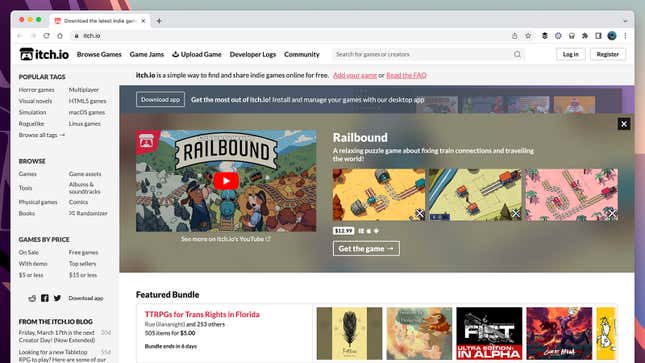Click Get the game button
645x363 pixels.
pos(366,249)
